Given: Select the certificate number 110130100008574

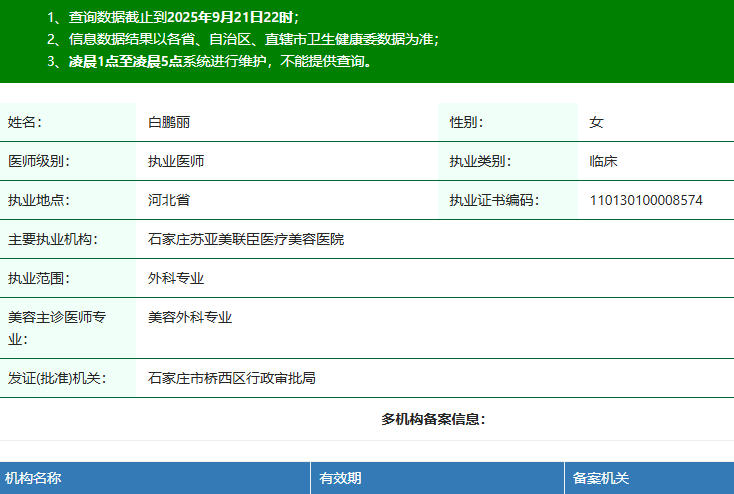Looking at the screenshot, I should 646,200.
